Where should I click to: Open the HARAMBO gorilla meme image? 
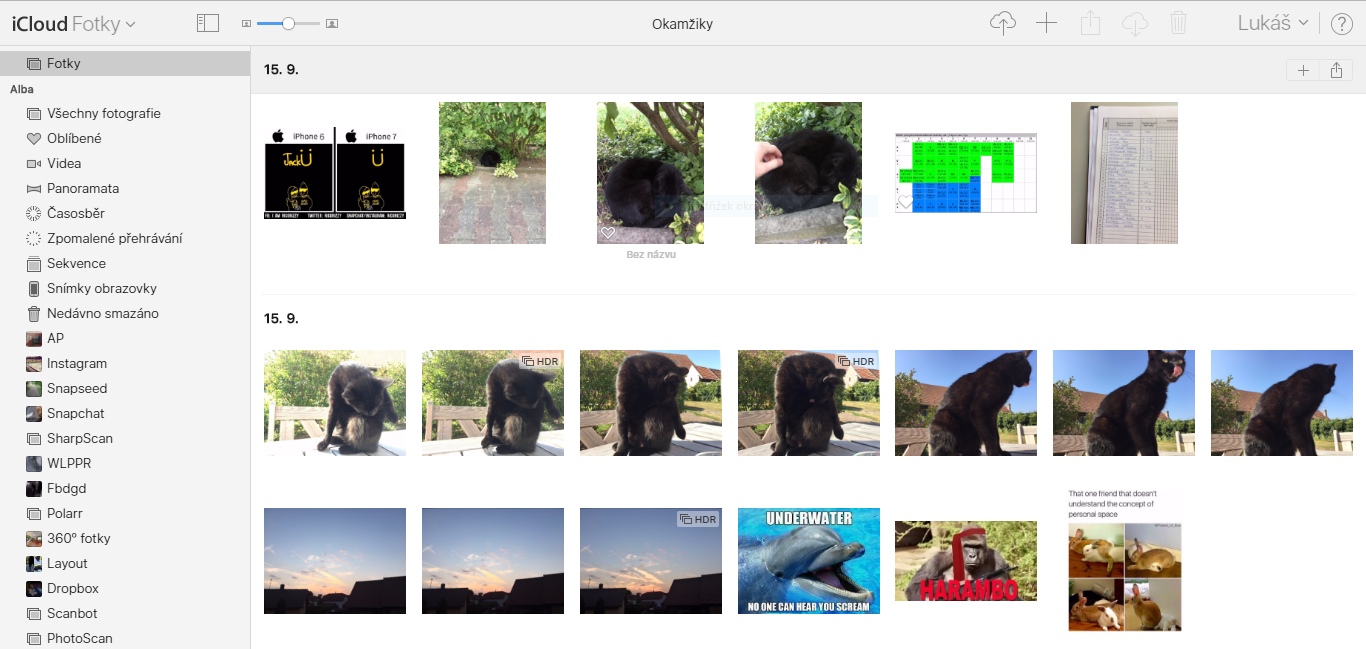966,561
